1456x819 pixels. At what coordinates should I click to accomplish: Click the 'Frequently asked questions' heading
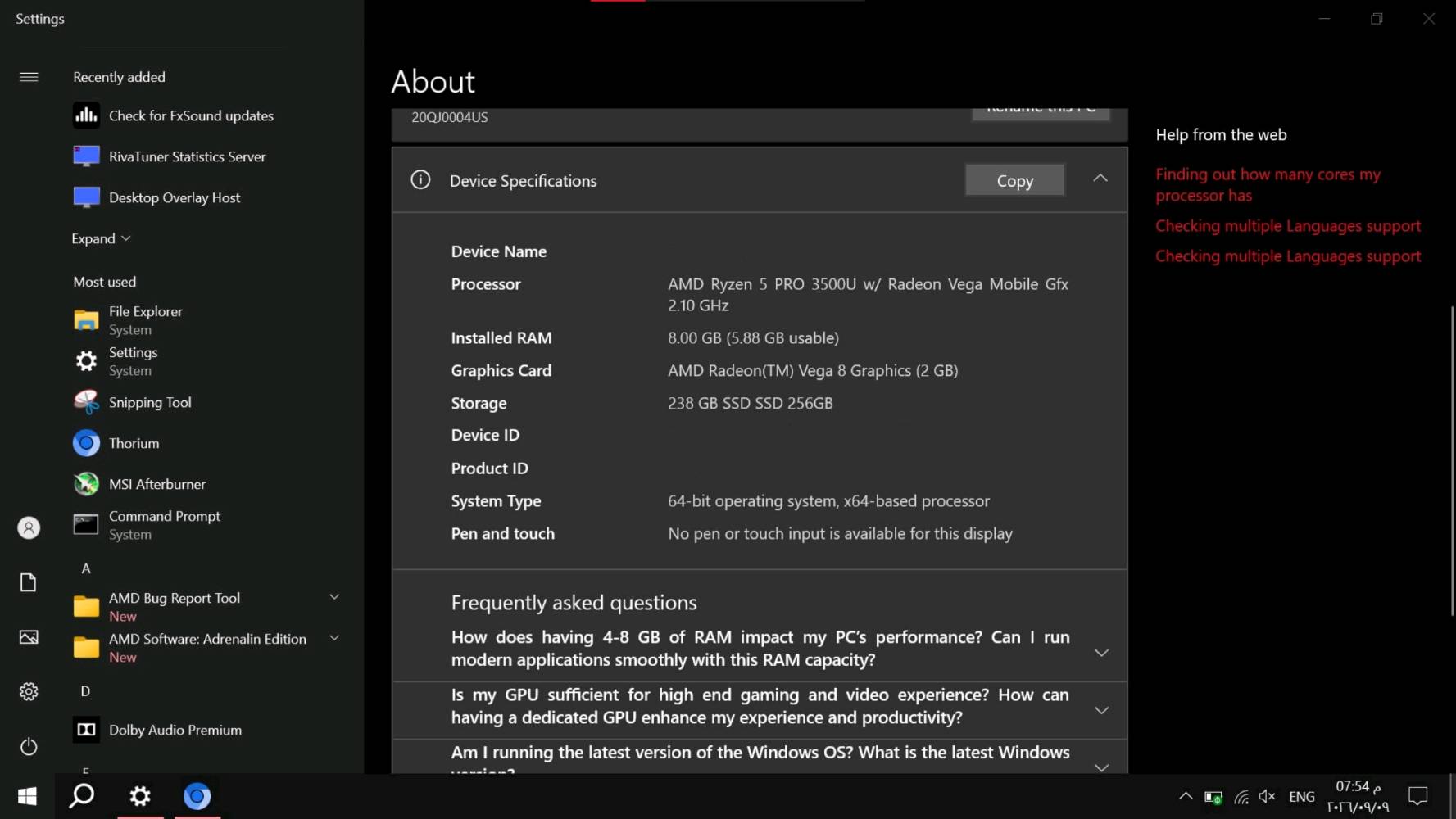click(x=574, y=603)
